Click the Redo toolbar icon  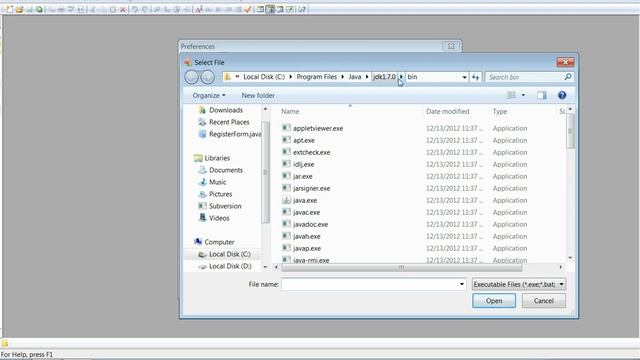pos(145,9)
